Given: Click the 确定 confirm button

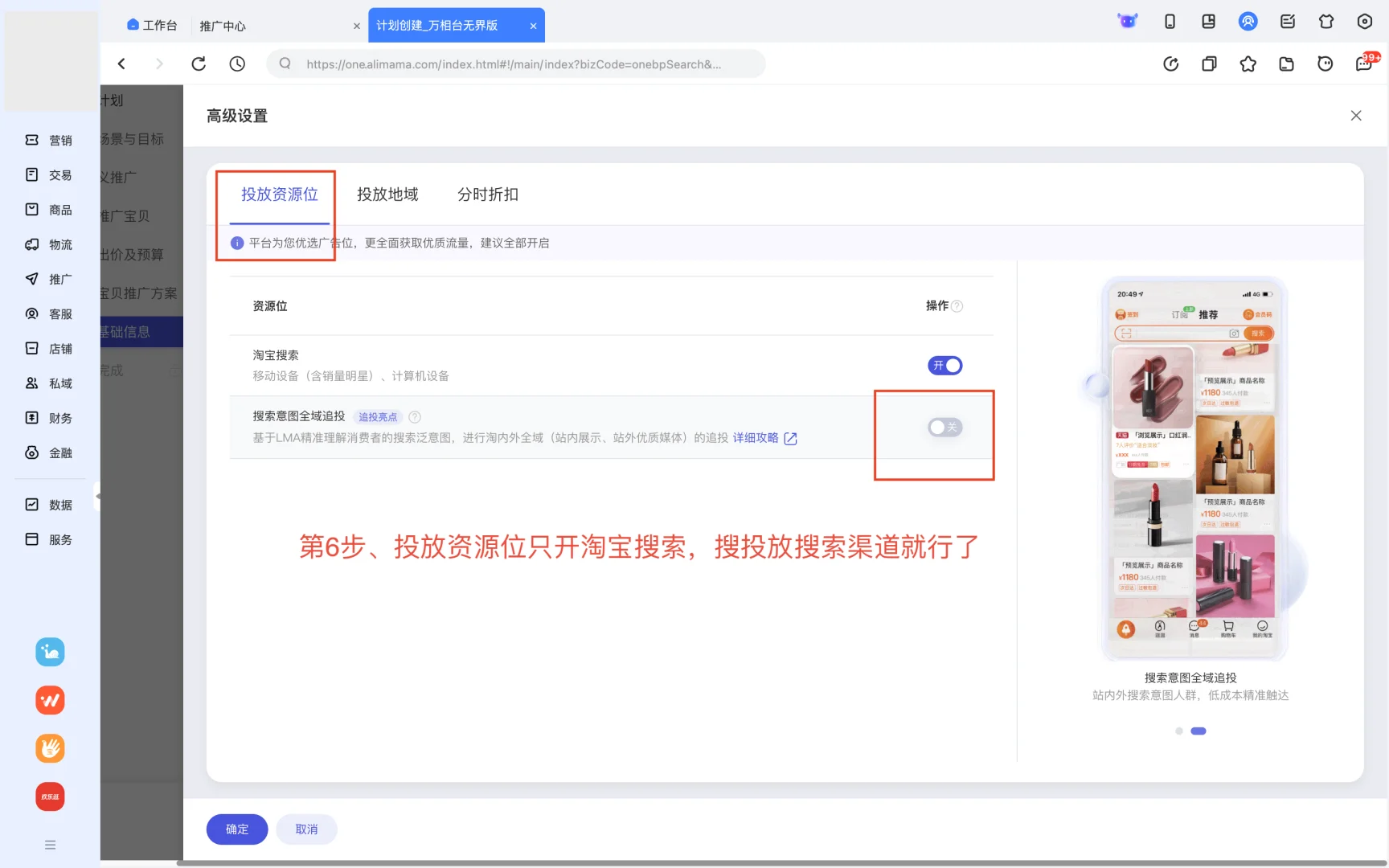Looking at the screenshot, I should click(x=236, y=829).
